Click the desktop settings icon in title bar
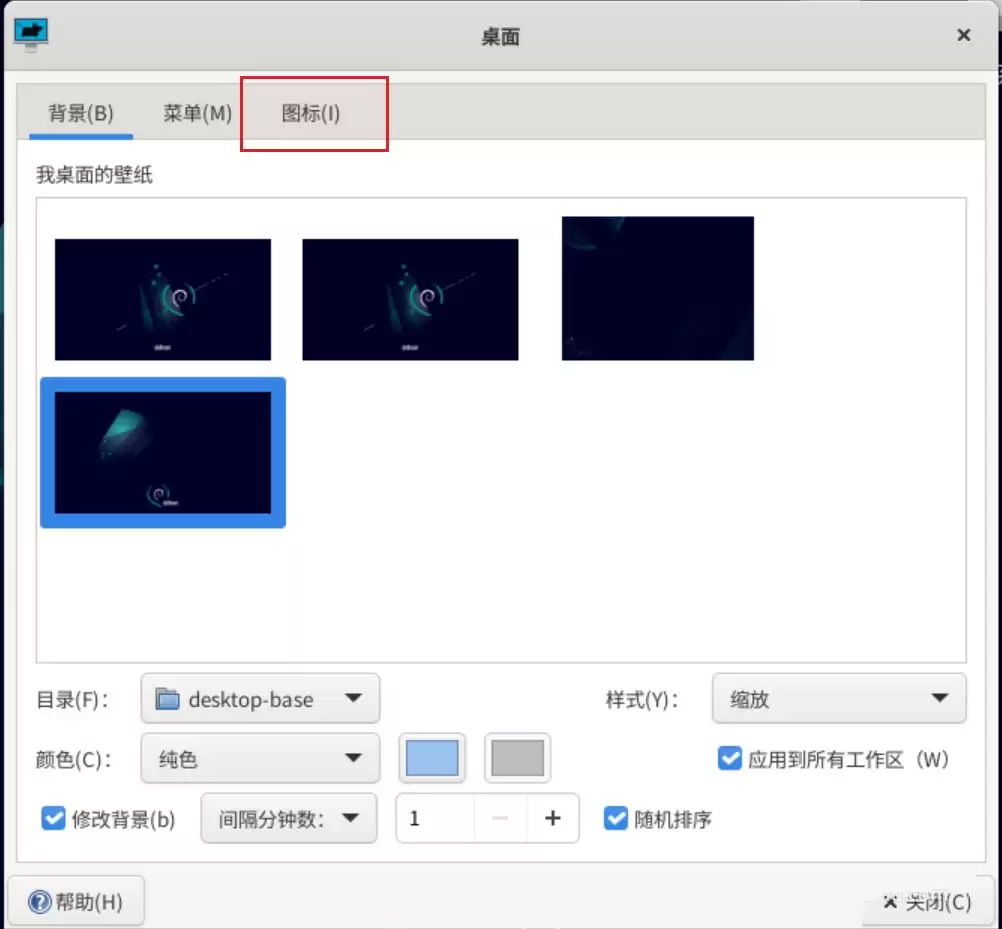The height and width of the screenshot is (929, 1002). 31,35
